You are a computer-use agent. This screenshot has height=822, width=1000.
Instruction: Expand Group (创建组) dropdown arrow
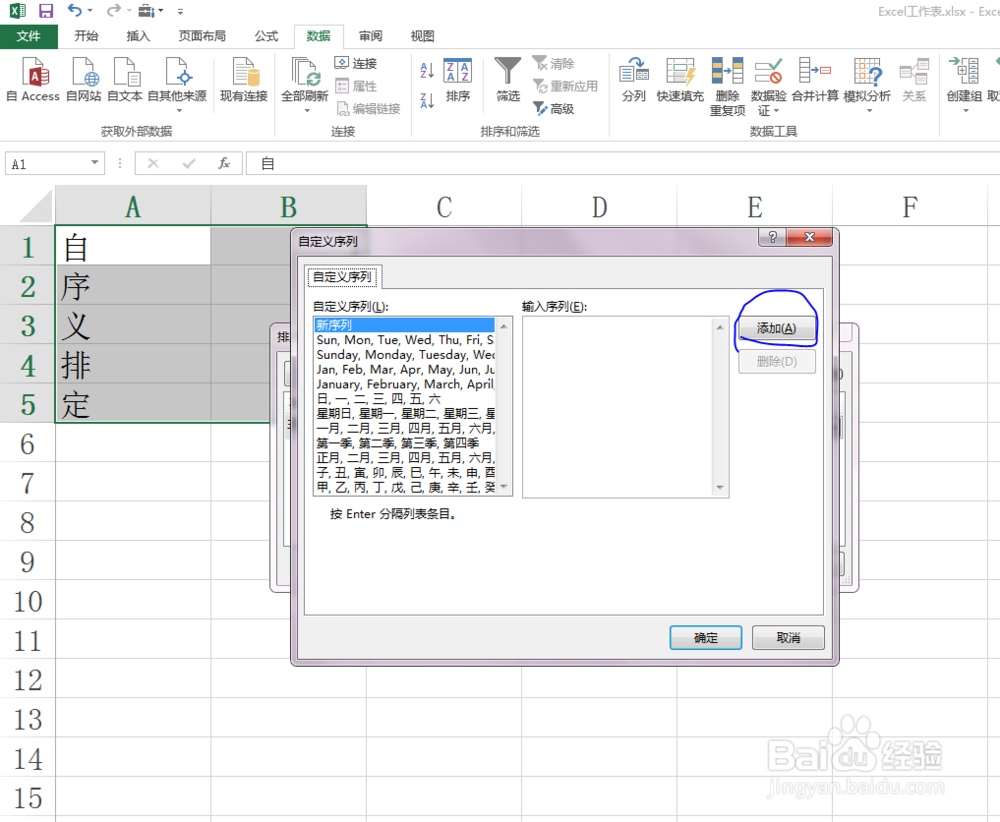tap(966, 111)
